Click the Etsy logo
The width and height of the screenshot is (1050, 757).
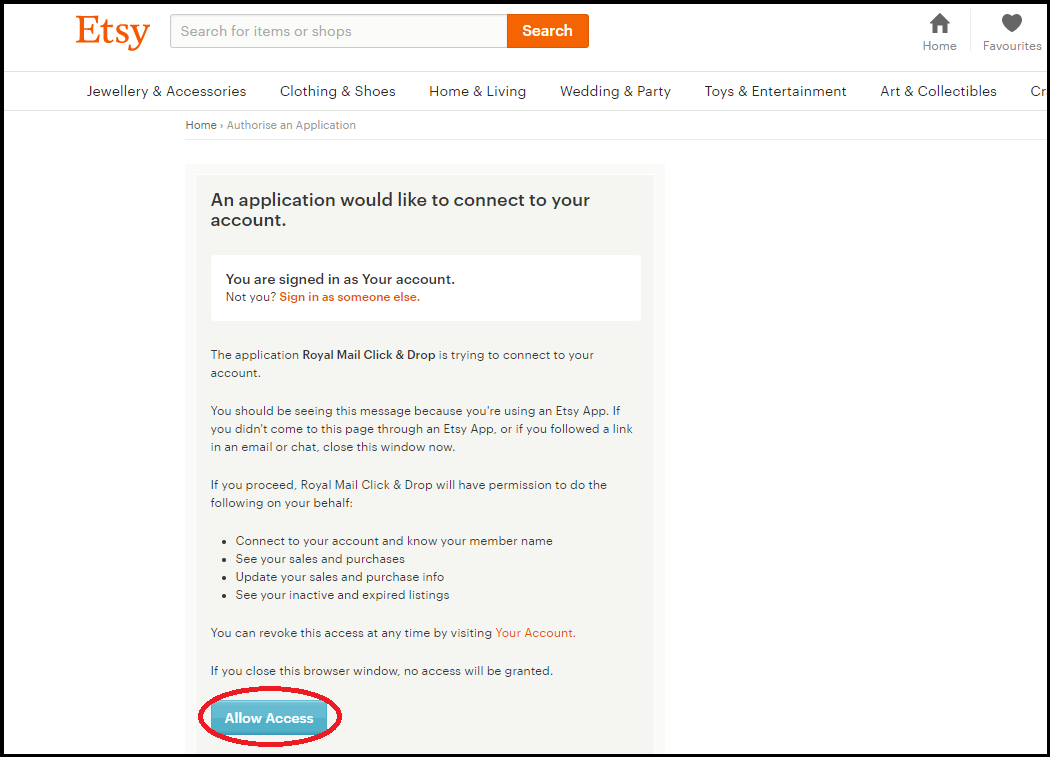click(112, 32)
